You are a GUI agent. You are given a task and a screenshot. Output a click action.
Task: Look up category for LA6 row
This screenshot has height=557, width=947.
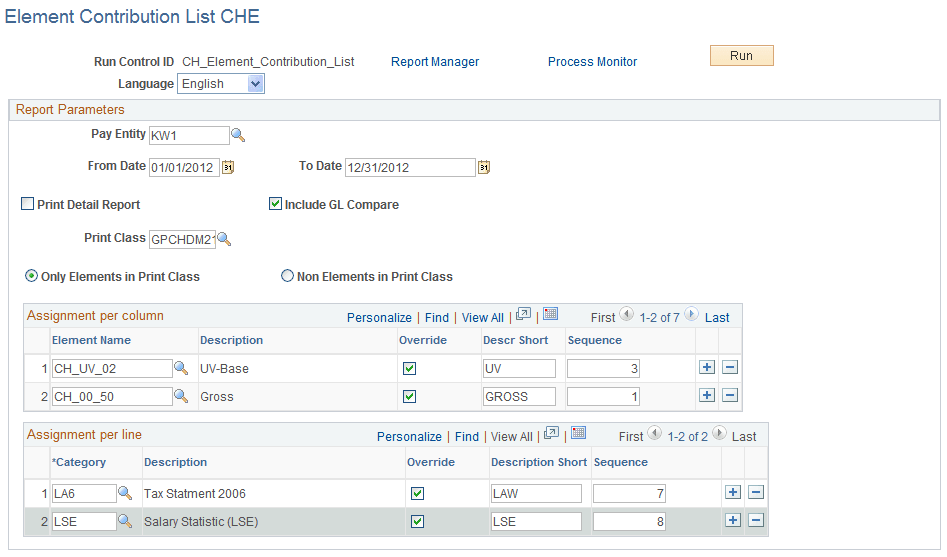[124, 493]
